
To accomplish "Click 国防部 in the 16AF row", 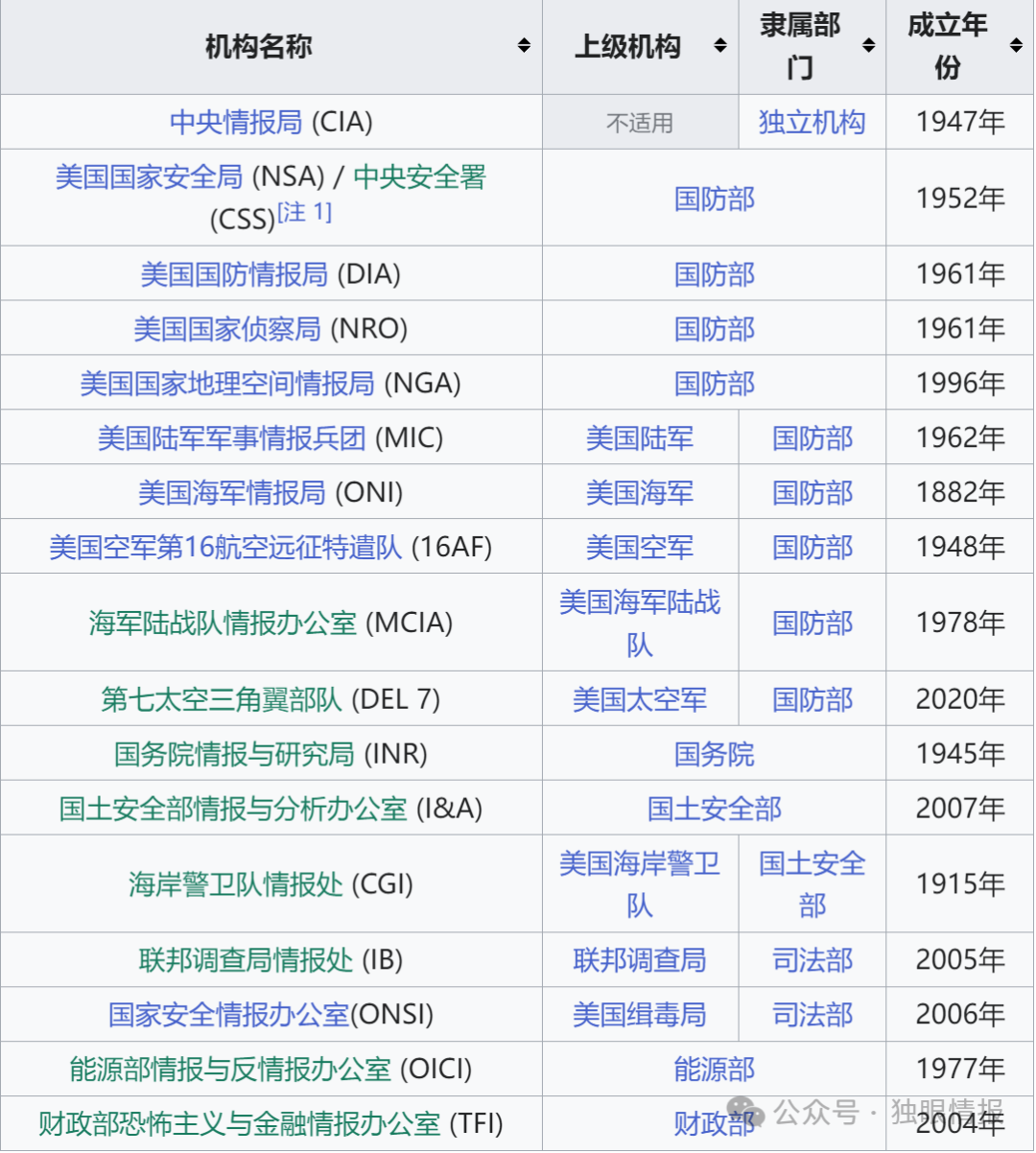I will pos(812,548).
